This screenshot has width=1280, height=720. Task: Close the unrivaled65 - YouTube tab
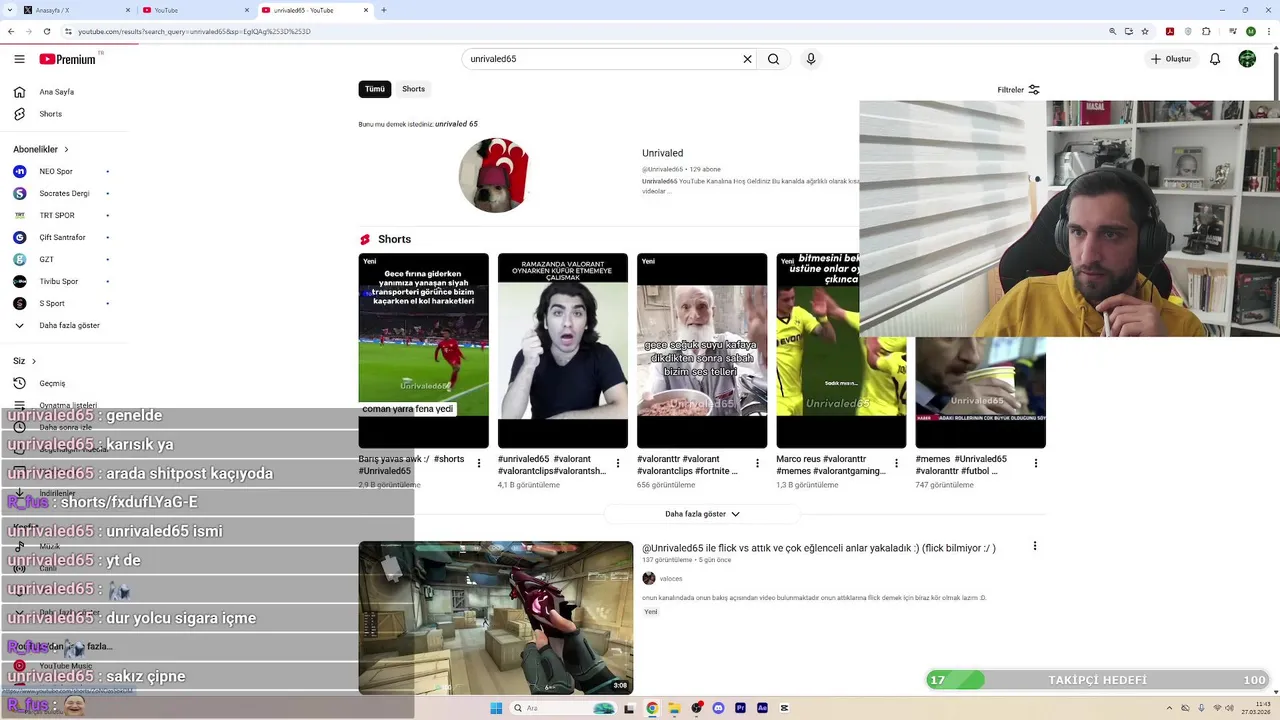(366, 10)
